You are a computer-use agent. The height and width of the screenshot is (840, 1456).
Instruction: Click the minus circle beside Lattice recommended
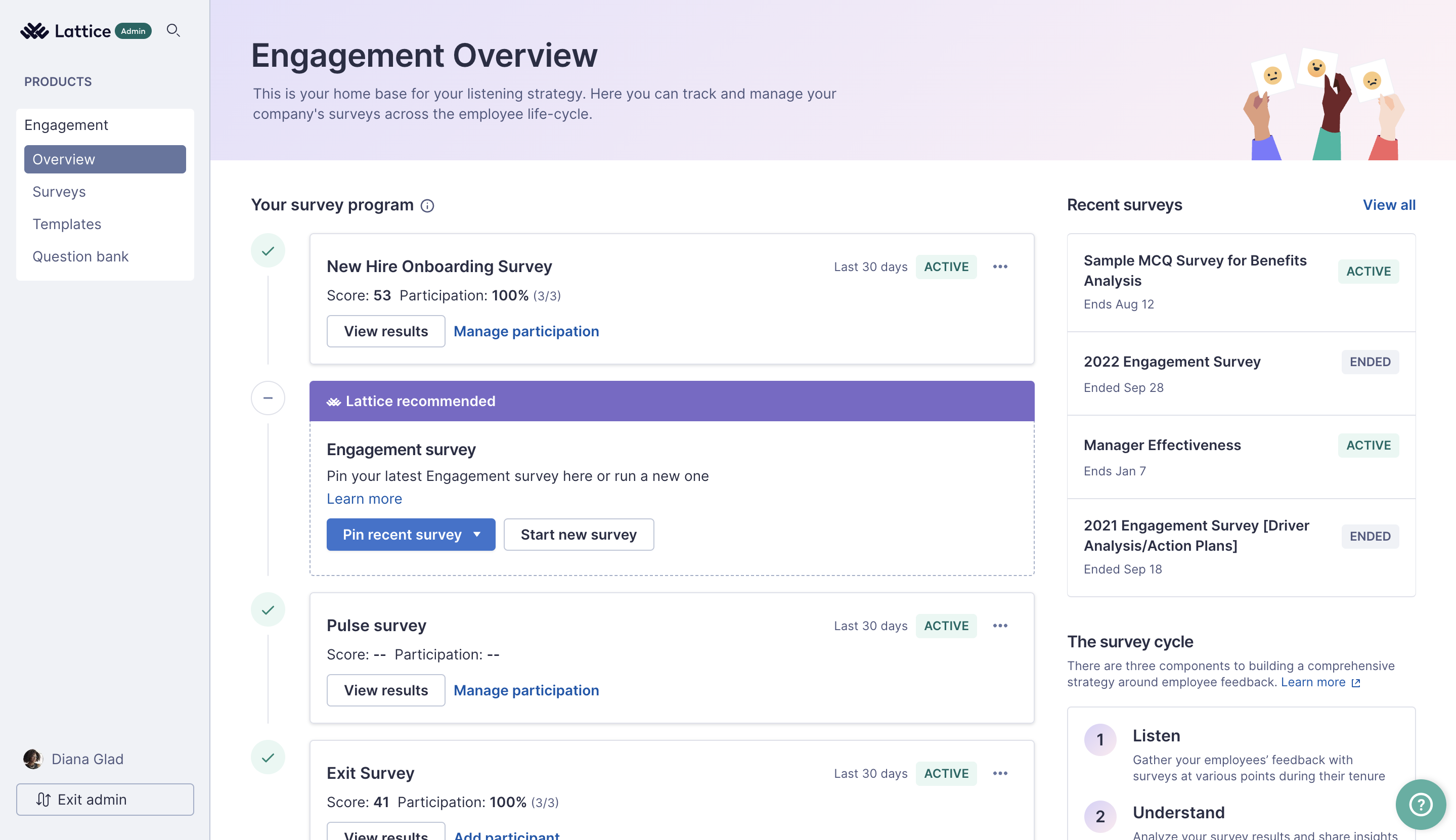268,398
